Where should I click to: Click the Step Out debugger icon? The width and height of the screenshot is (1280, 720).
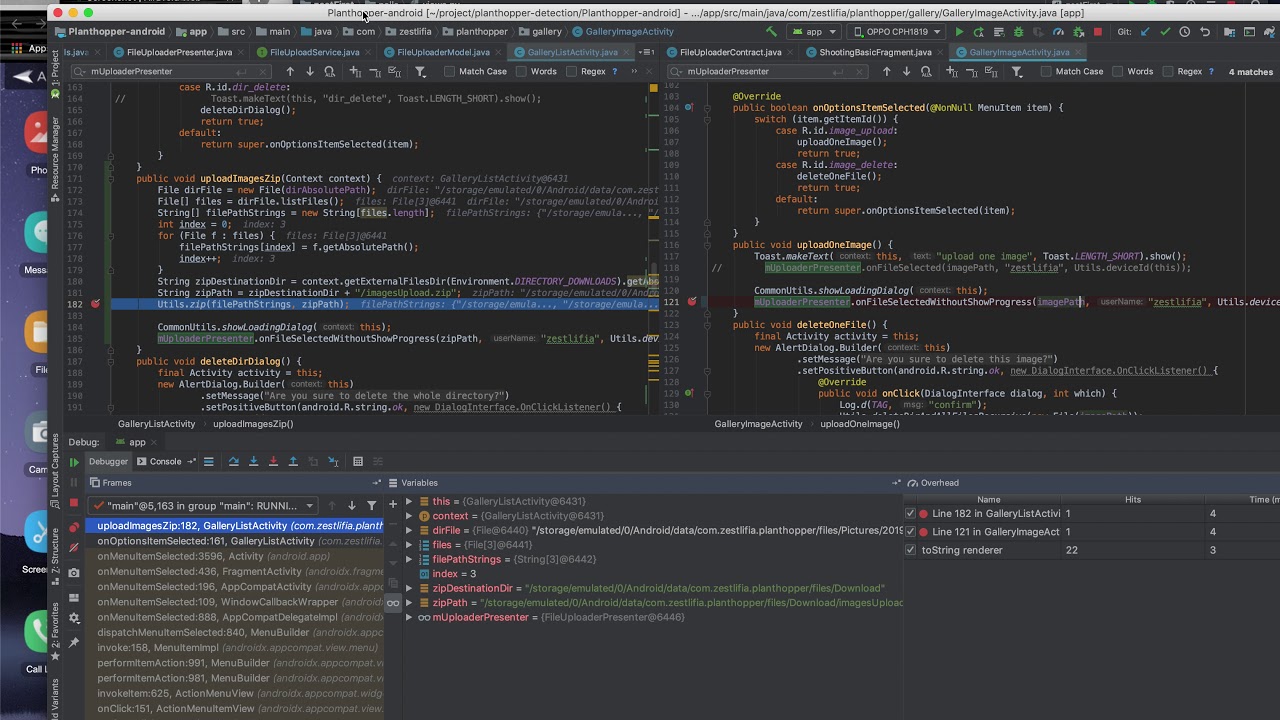coord(293,461)
